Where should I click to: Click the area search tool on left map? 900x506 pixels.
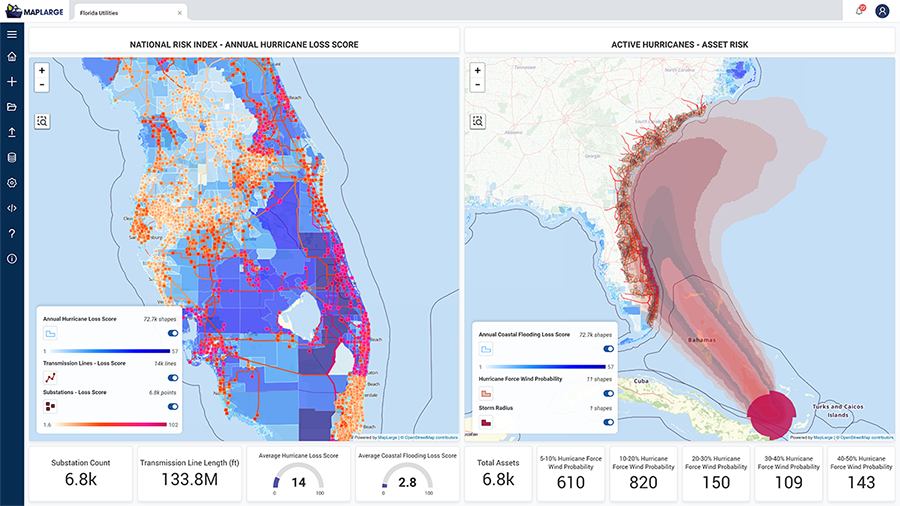42,121
